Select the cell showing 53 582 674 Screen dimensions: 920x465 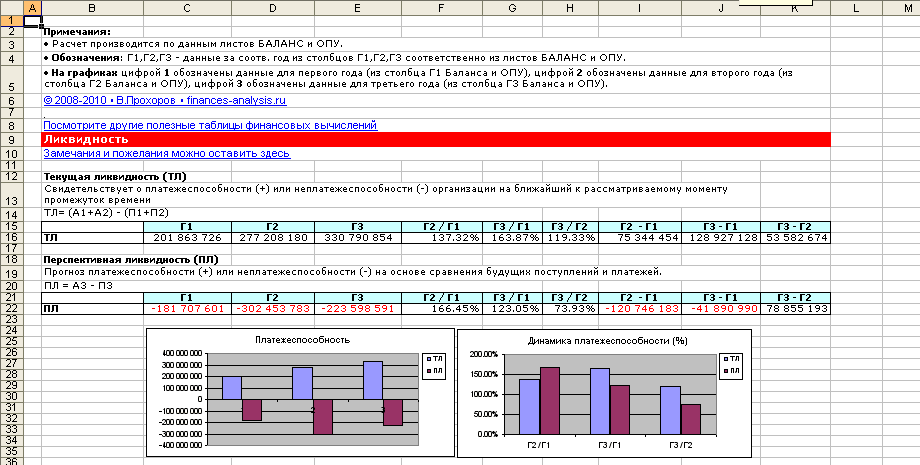(796, 237)
